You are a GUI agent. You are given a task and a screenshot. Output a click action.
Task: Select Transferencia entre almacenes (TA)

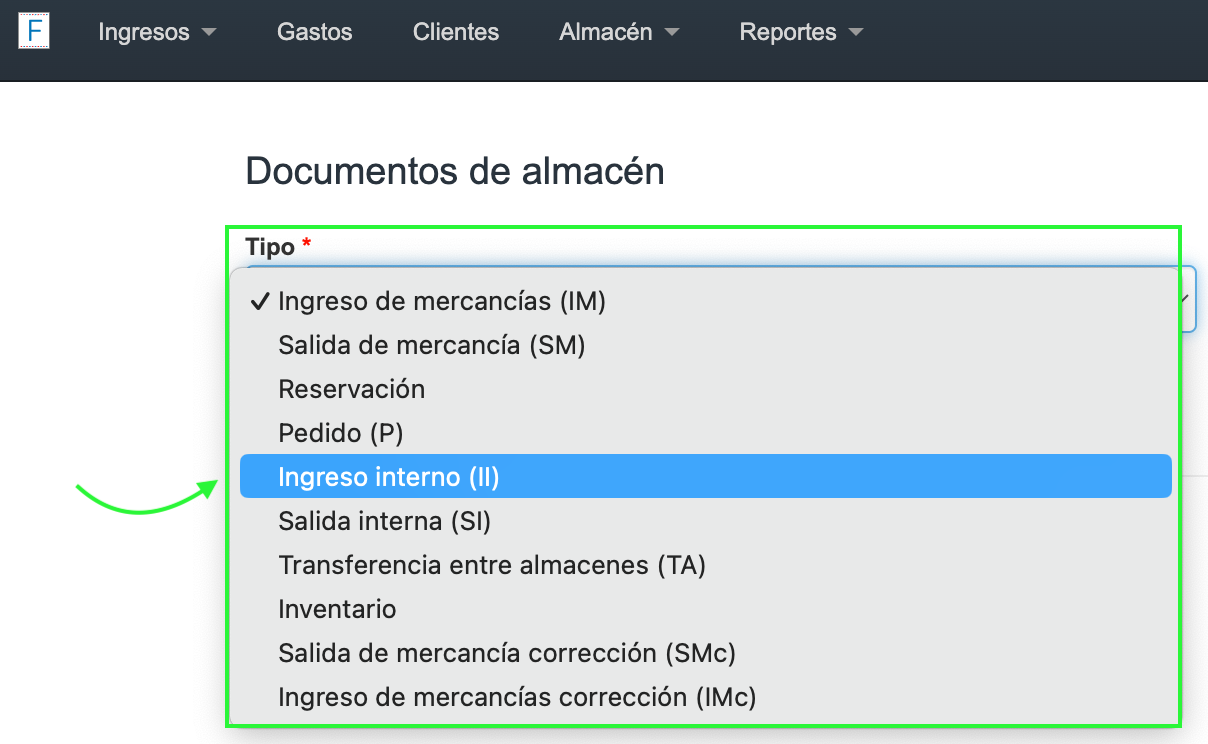[492, 565]
